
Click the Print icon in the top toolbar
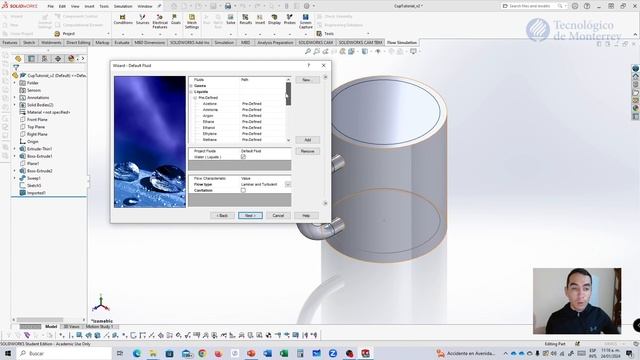[x=228, y=6]
